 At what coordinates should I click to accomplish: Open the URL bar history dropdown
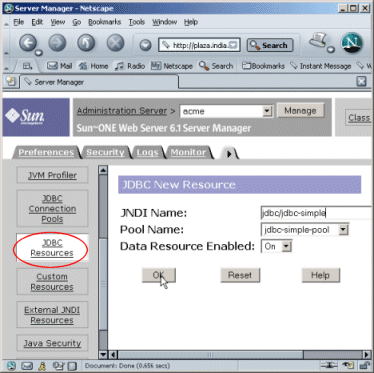pyautogui.click(x=234, y=45)
